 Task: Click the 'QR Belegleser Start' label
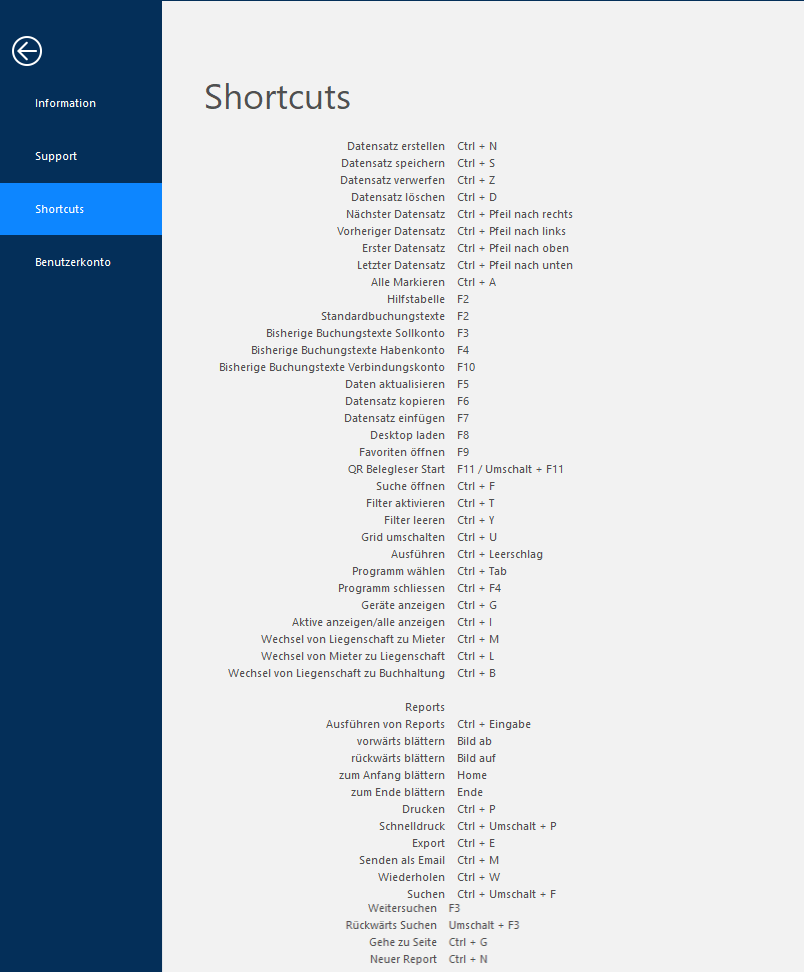coord(396,469)
